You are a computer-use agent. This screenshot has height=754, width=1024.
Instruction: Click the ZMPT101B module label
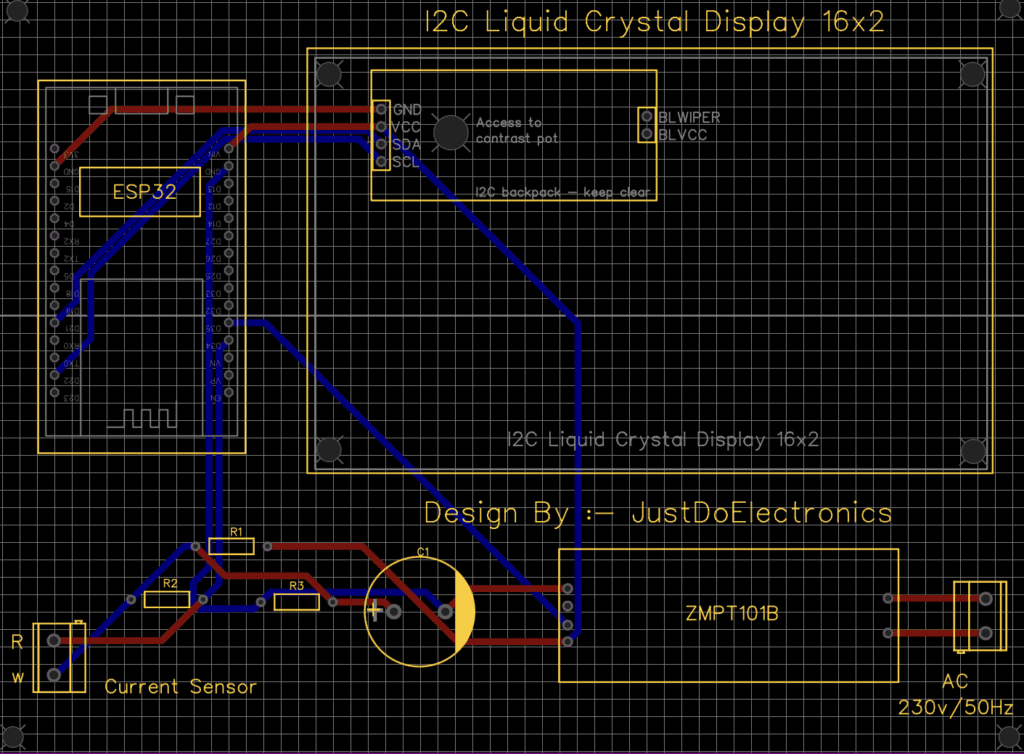coord(731,614)
